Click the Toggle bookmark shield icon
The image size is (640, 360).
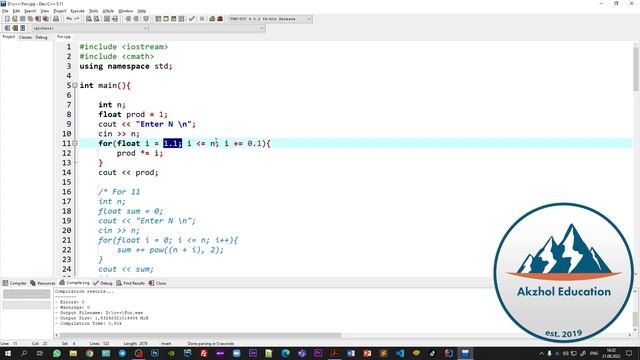tap(146, 19)
